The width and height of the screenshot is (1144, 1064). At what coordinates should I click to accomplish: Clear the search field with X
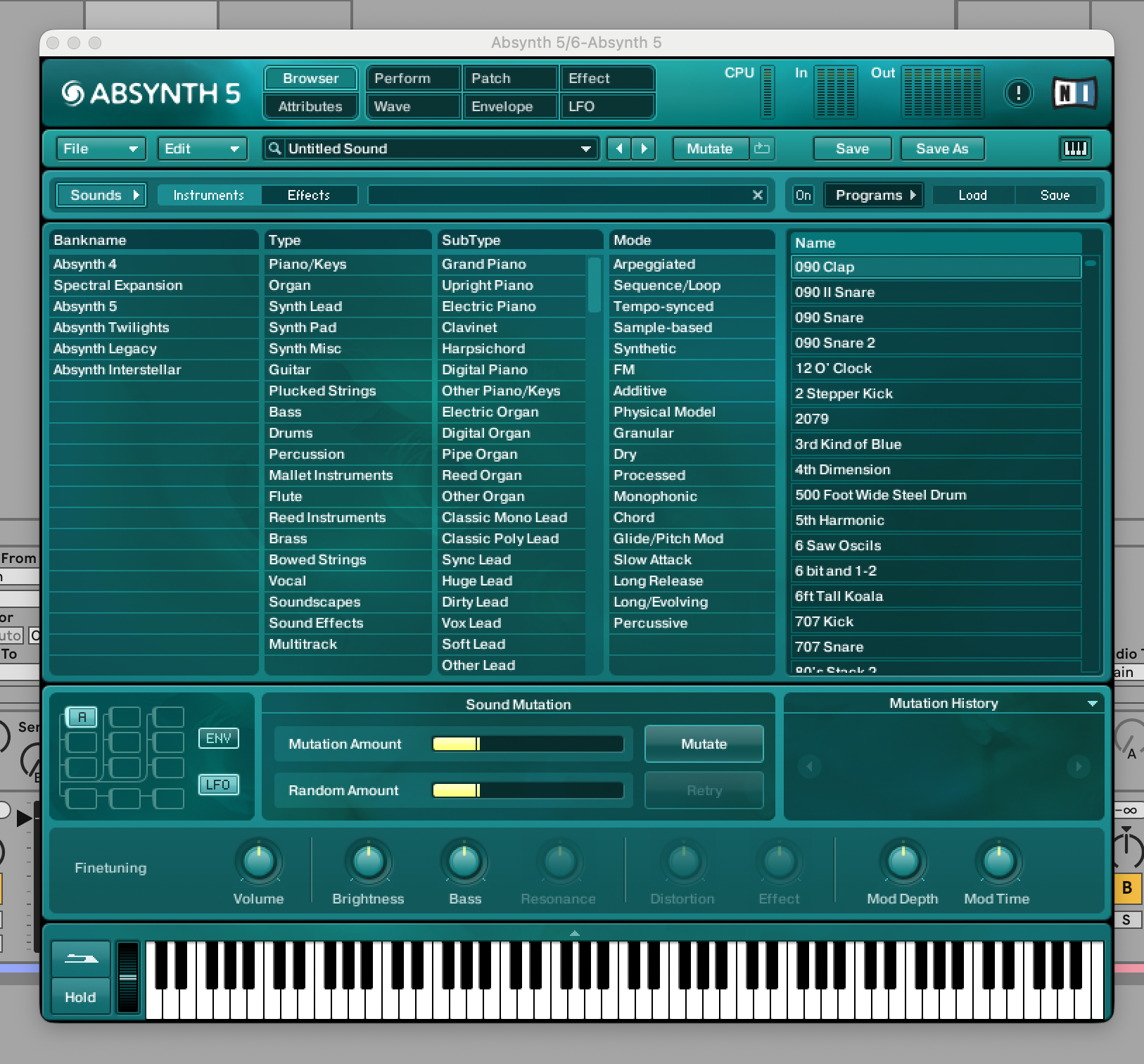tap(758, 195)
